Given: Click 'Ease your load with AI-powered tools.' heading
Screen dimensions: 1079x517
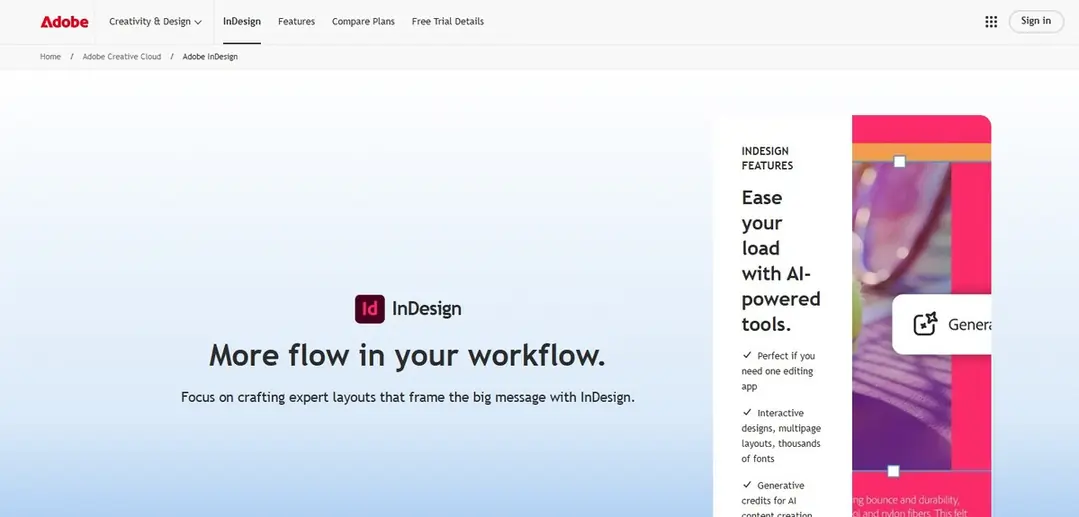Looking at the screenshot, I should click(781, 261).
